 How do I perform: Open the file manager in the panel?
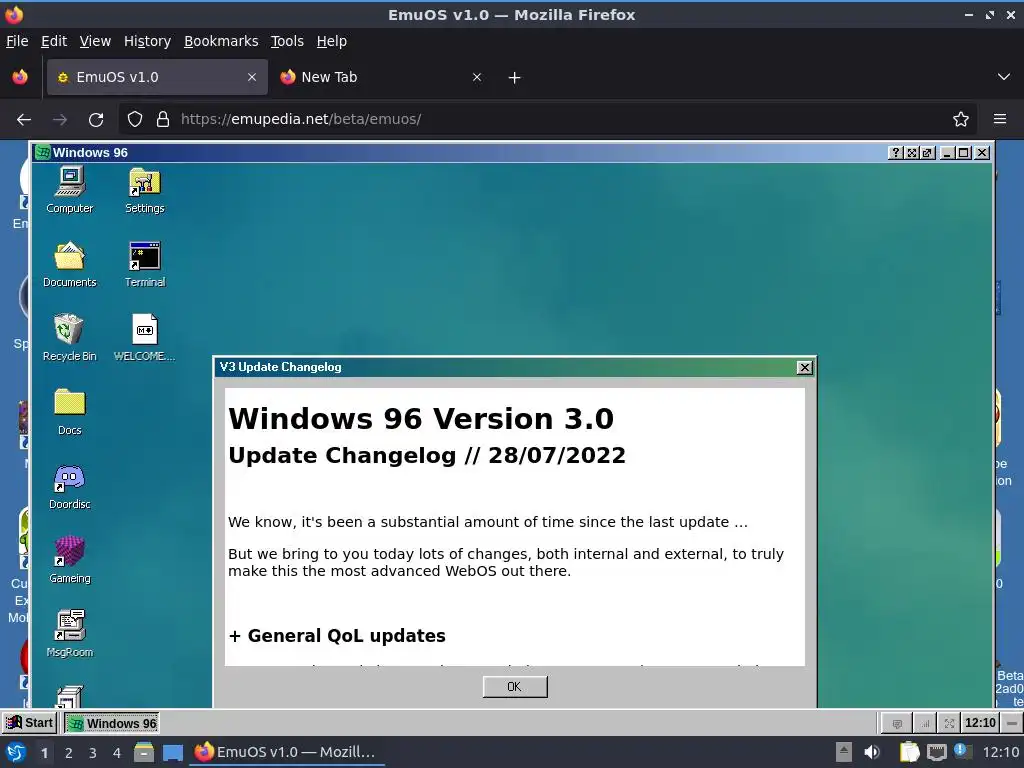pos(144,752)
